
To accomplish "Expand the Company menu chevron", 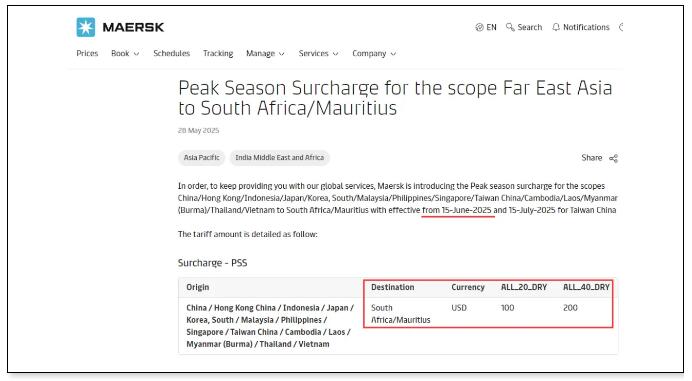I will [393, 54].
